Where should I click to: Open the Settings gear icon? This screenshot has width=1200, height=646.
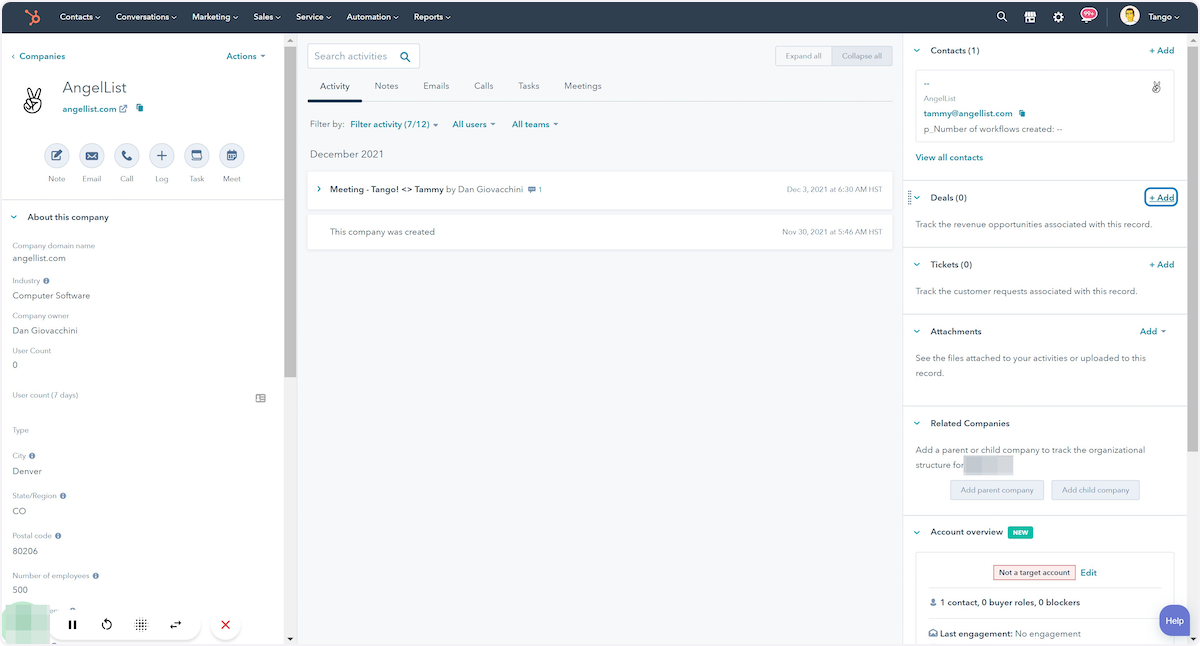pyautogui.click(x=1058, y=17)
